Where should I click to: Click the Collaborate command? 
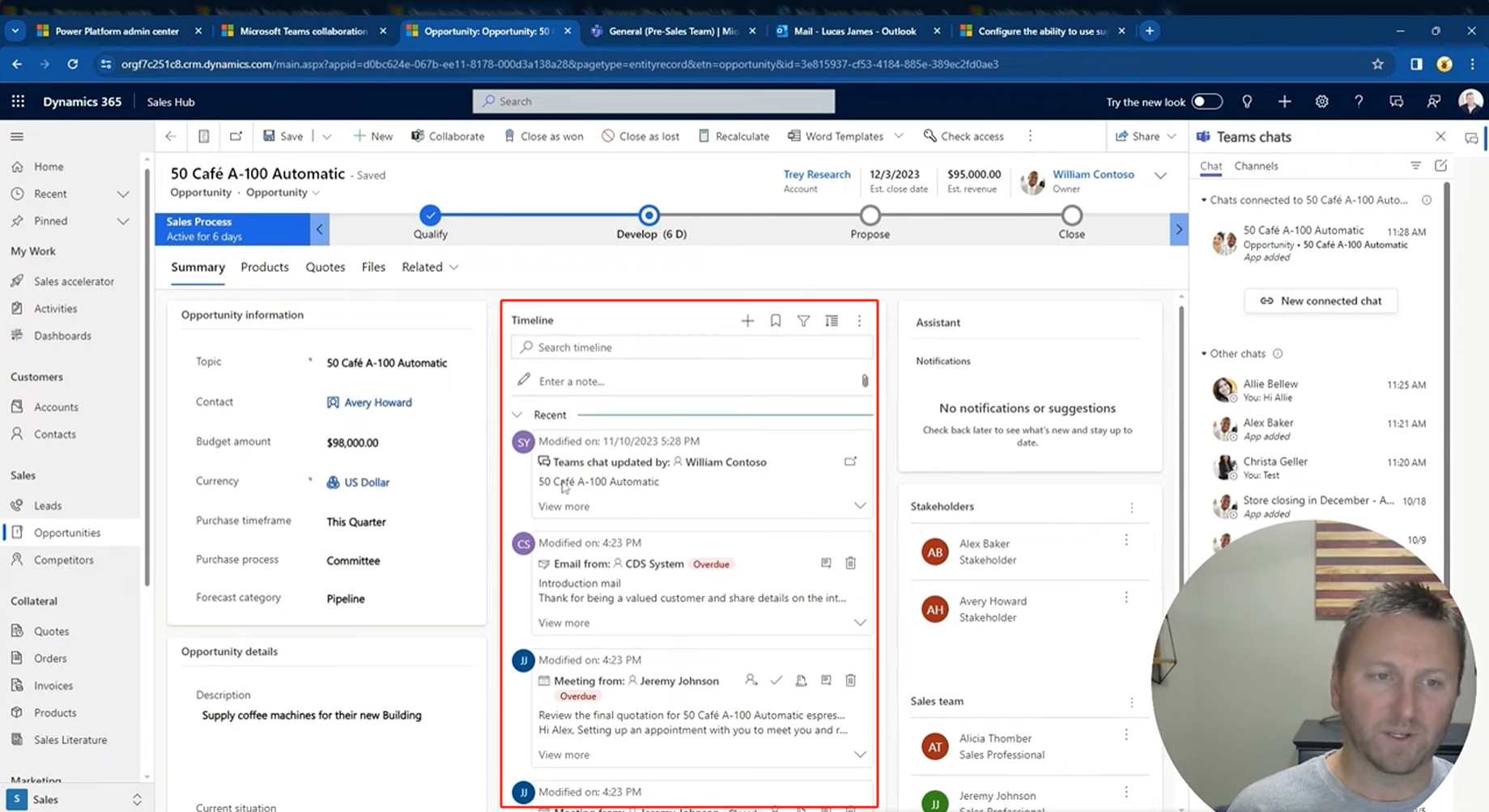pos(448,136)
